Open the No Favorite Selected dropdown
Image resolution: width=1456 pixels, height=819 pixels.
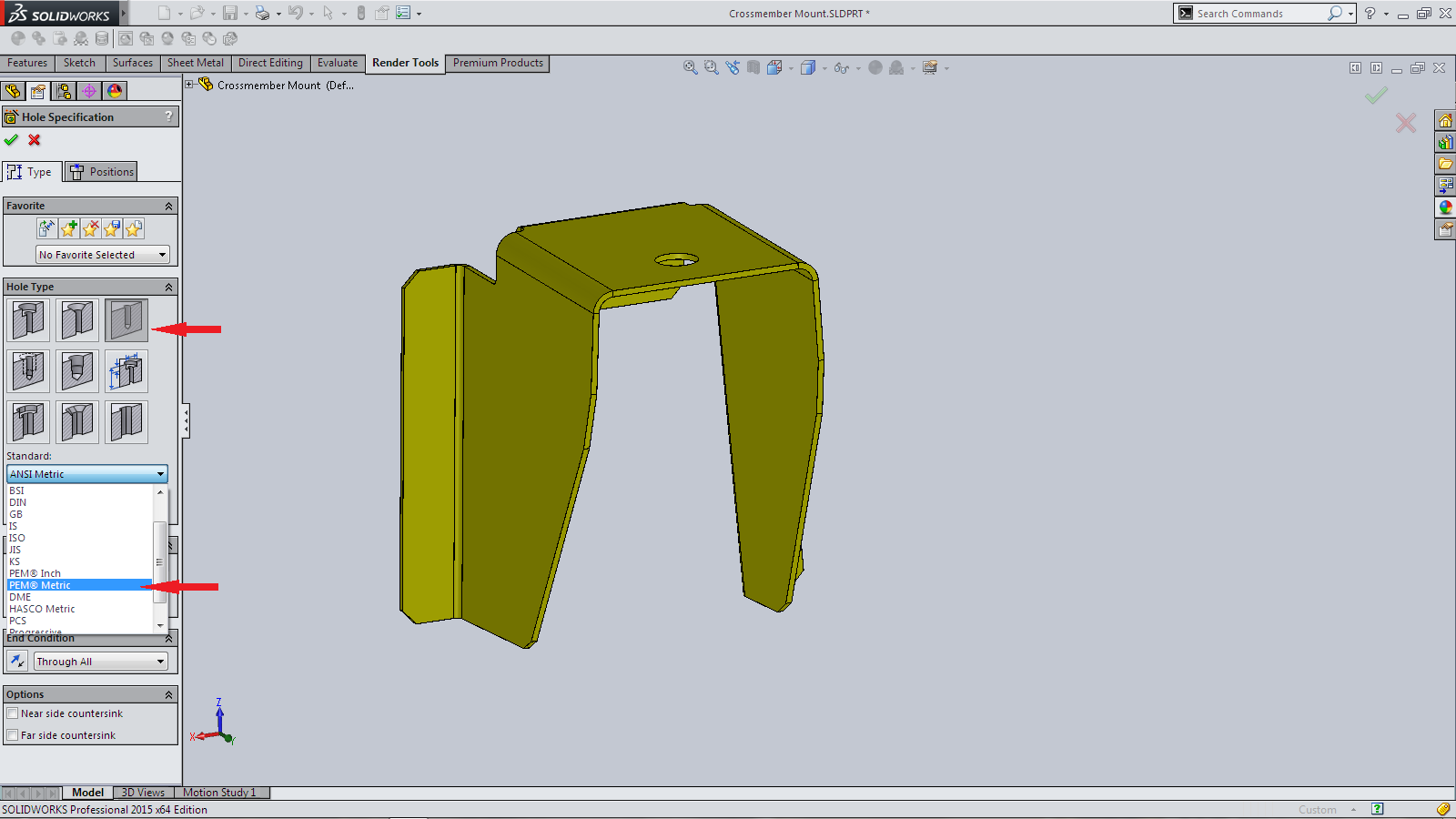pyautogui.click(x=102, y=255)
